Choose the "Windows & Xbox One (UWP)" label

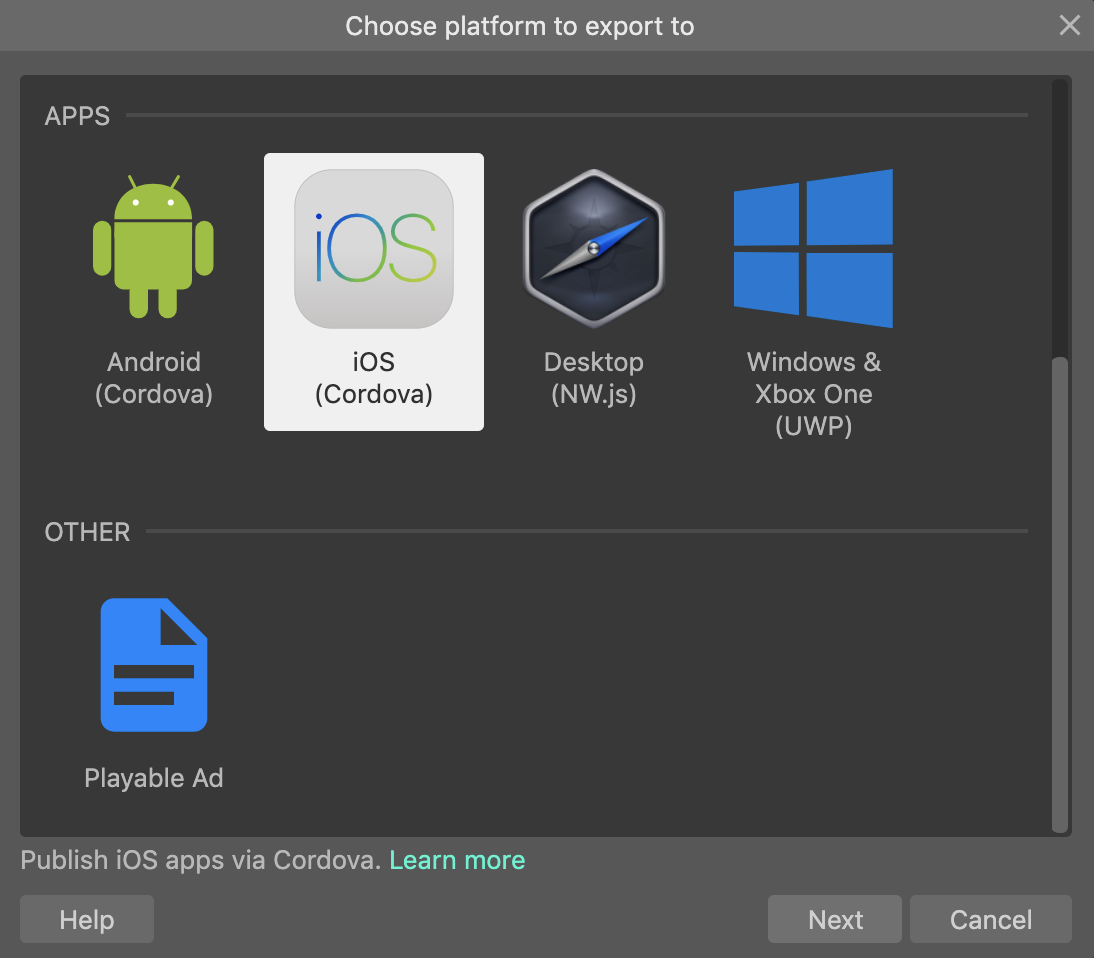[x=813, y=394]
